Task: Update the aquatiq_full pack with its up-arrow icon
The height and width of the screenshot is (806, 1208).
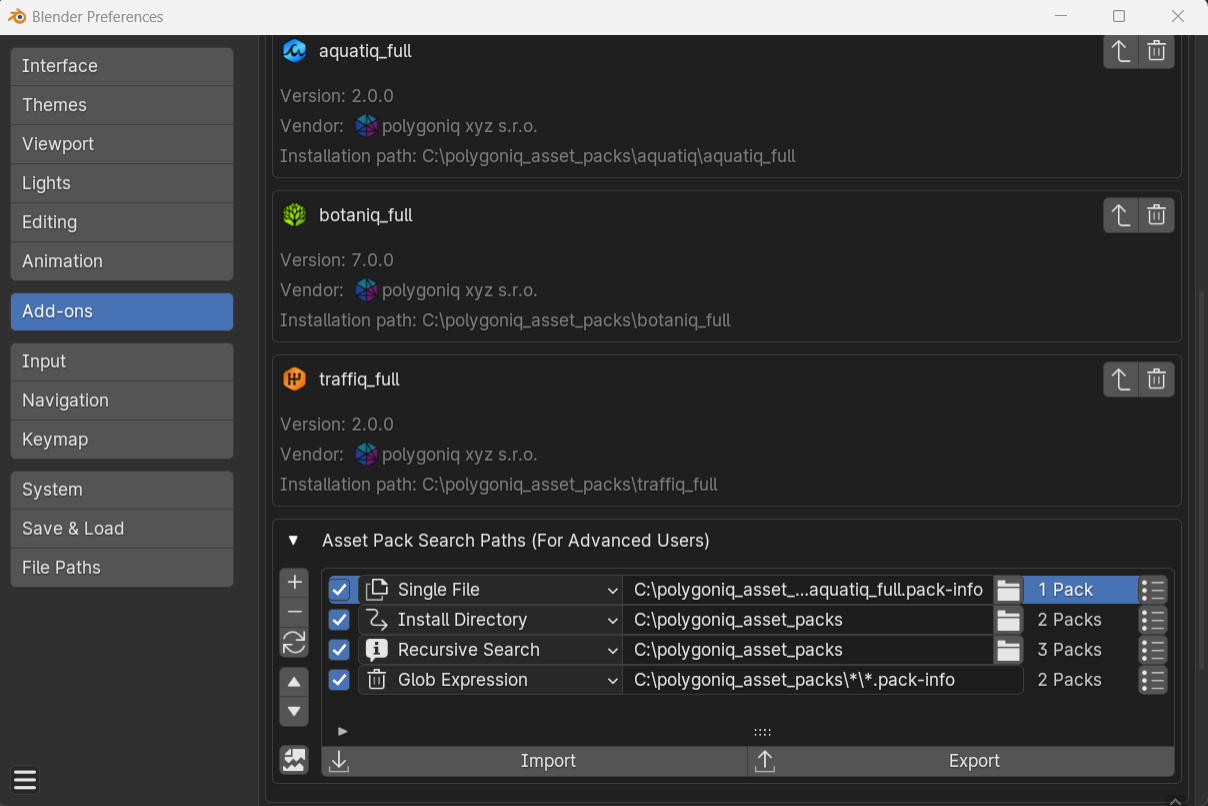Action: click(1121, 51)
